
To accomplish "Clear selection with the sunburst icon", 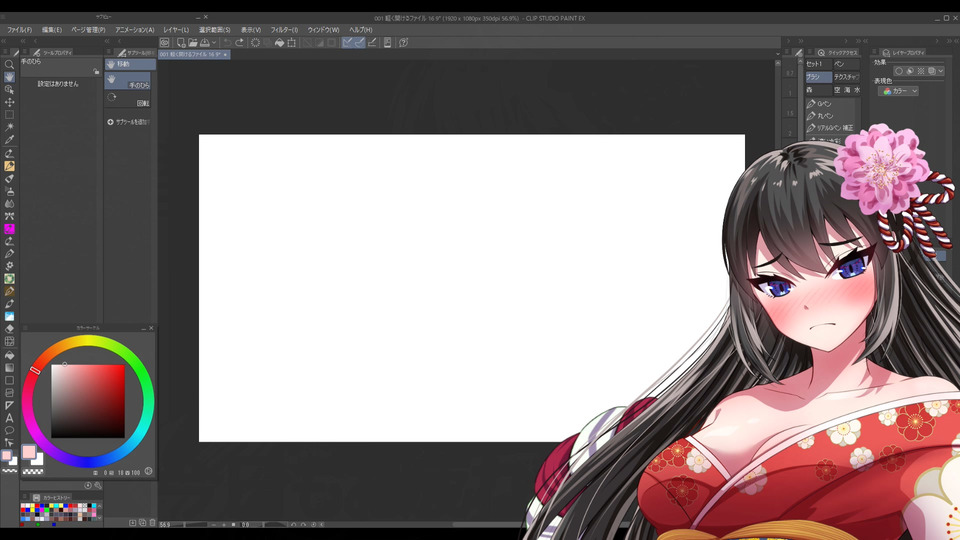I will click(x=255, y=42).
